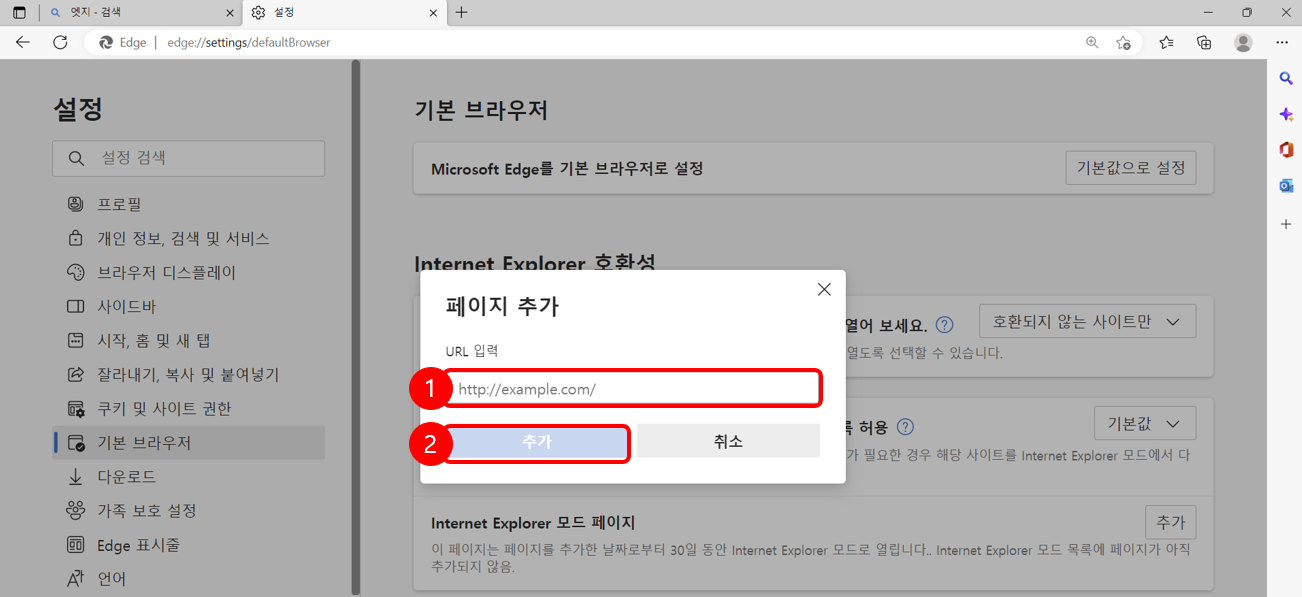Click the sidebar search icon
The height and width of the screenshot is (597, 1302).
(x=1286, y=78)
